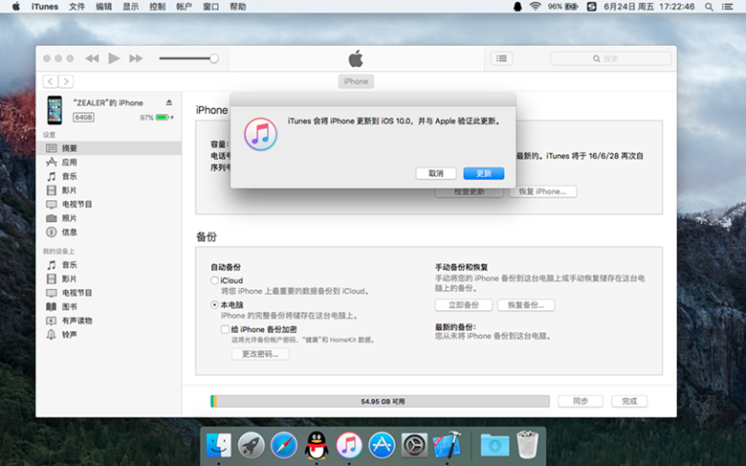Open iTunes from the dock

point(349,445)
